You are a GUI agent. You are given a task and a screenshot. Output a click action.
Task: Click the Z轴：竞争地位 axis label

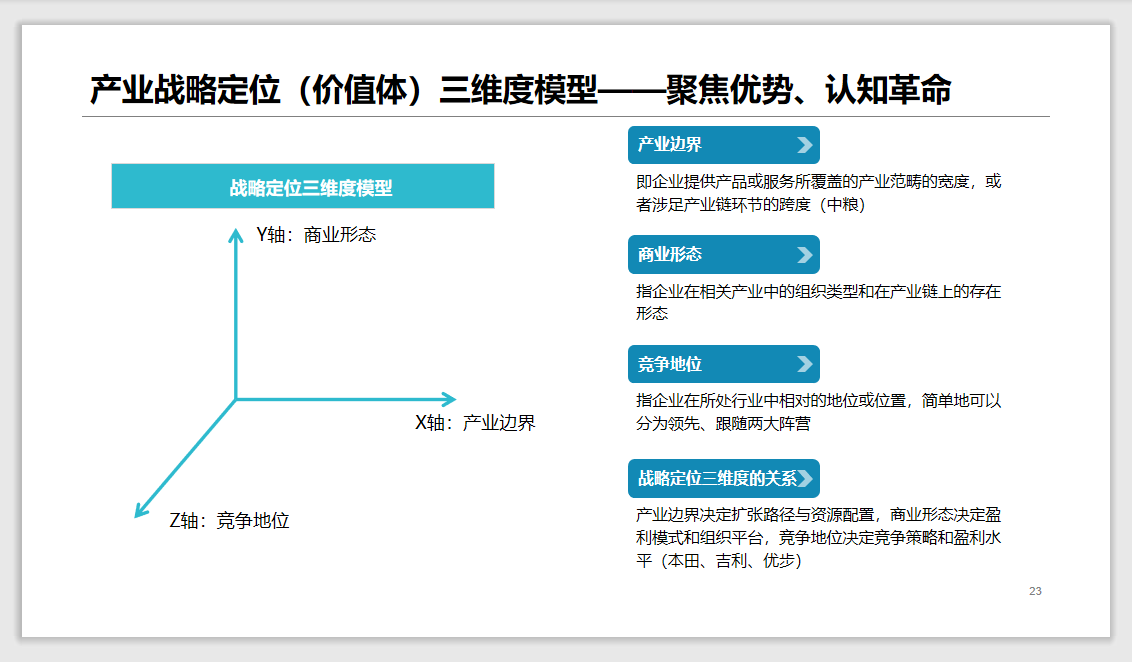[x=229, y=521]
